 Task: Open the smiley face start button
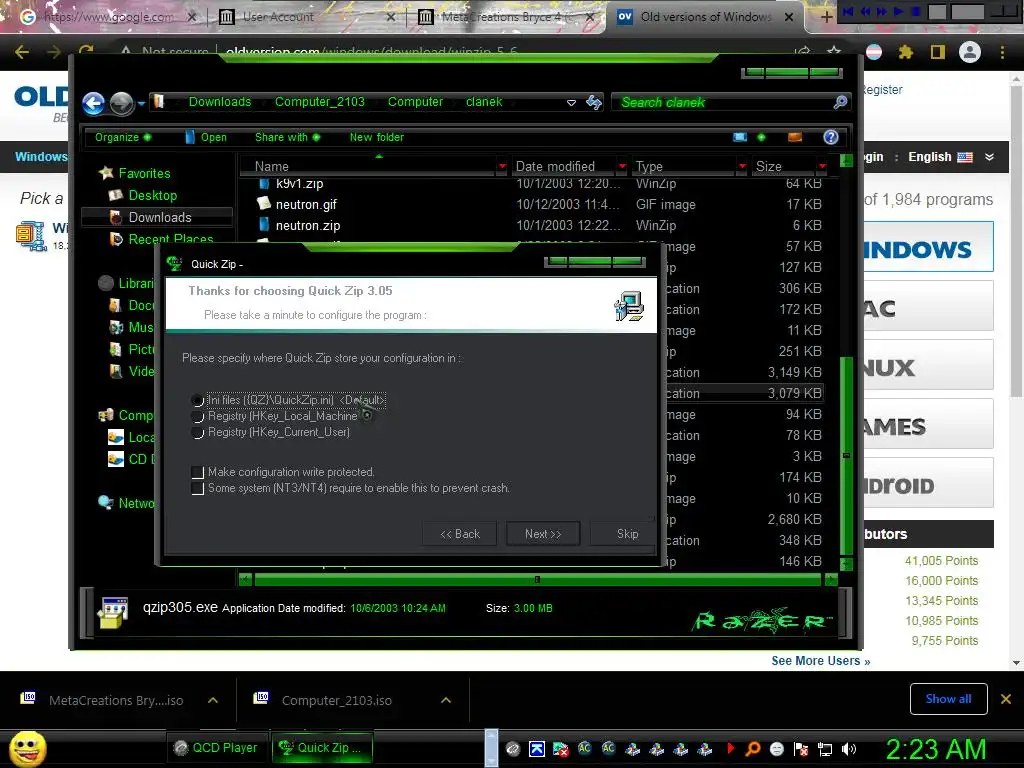click(x=27, y=748)
